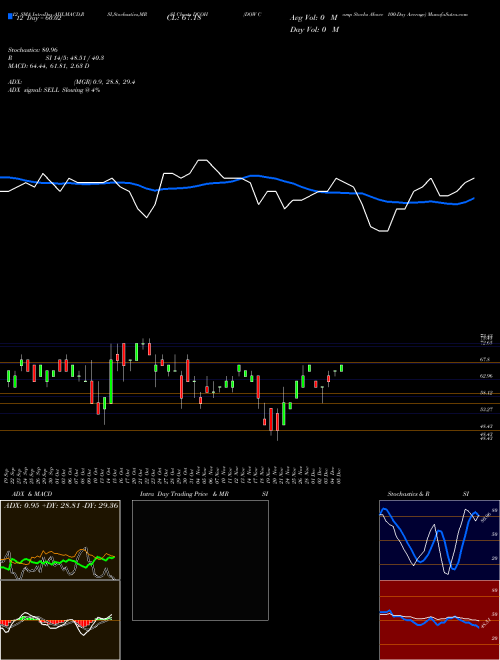Viewport: 500px width, 660px height.
Task: Click the MunafaSutra.com text at top right
Action: (x=449, y=14)
